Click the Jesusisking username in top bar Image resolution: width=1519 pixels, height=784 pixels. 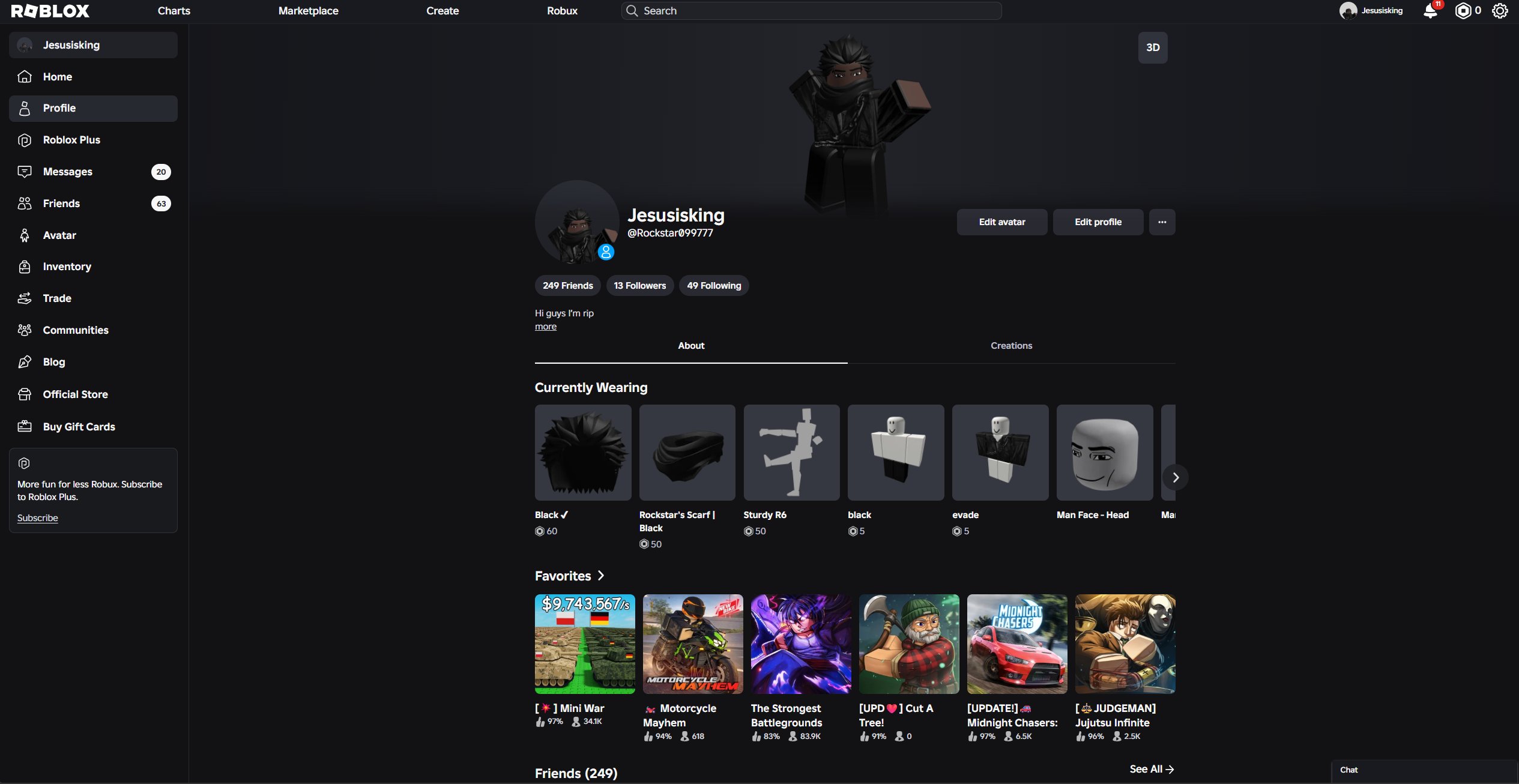(1382, 11)
